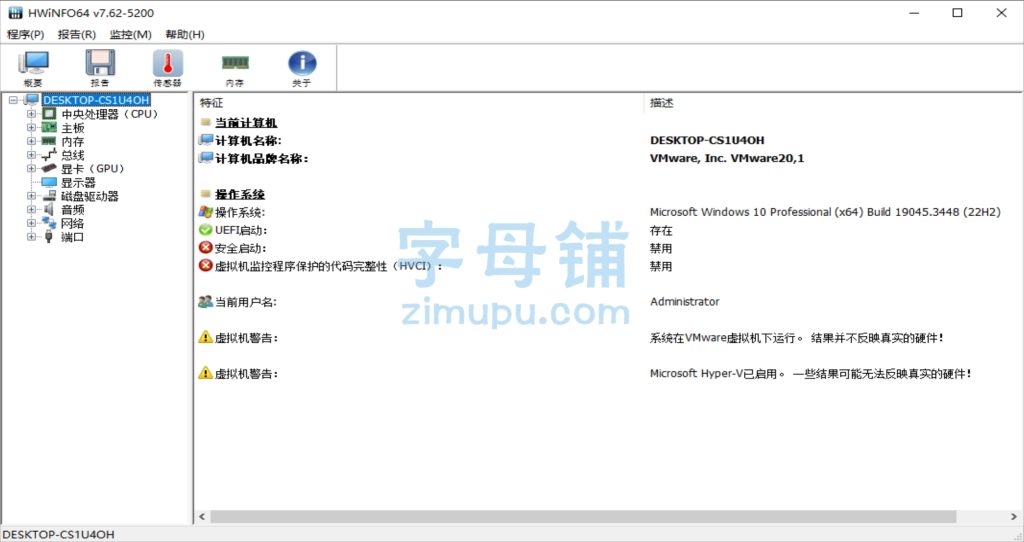Select the 网络 network tree item

pos(72,224)
